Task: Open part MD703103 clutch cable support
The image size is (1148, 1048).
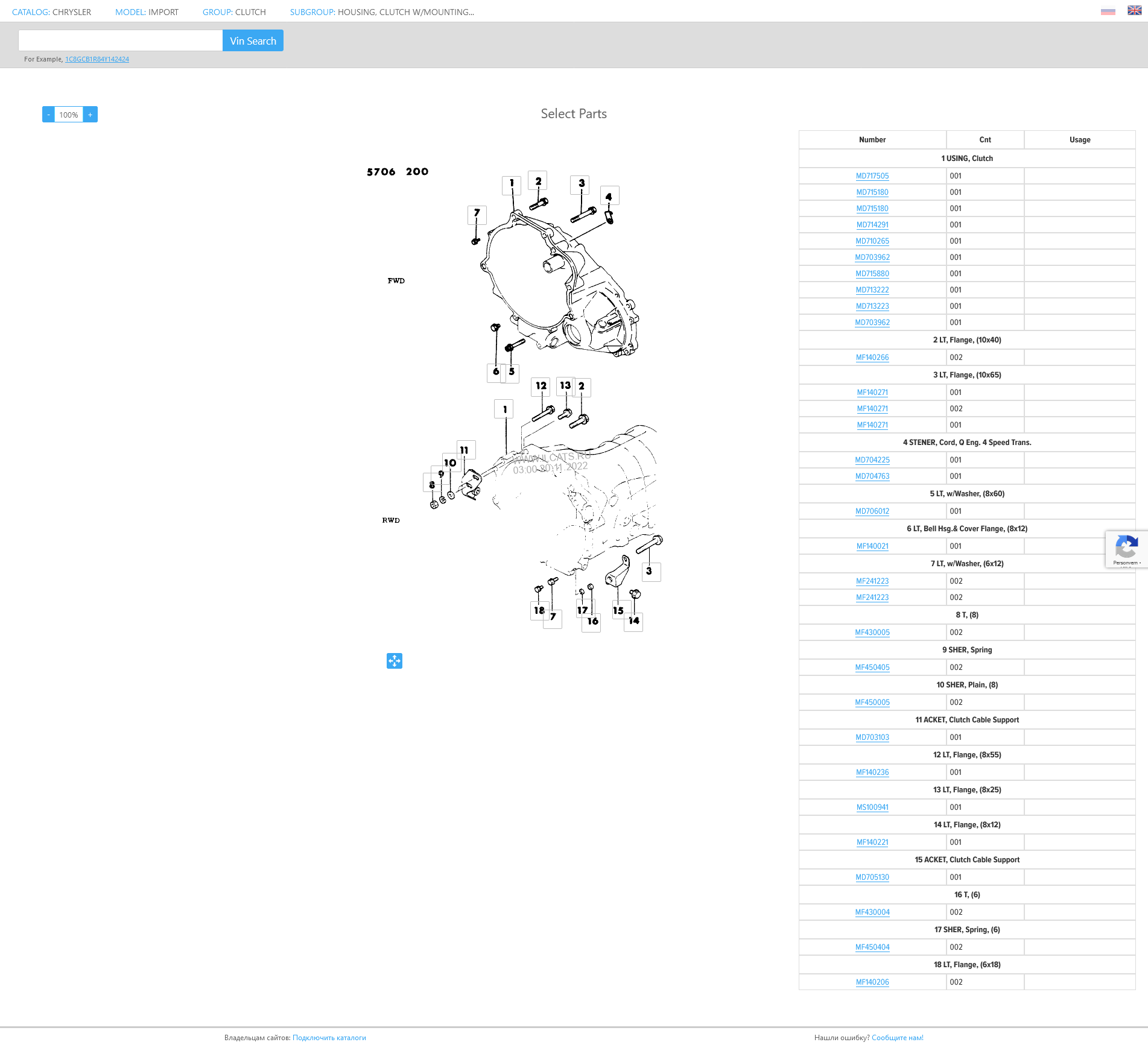Action: tap(872, 737)
